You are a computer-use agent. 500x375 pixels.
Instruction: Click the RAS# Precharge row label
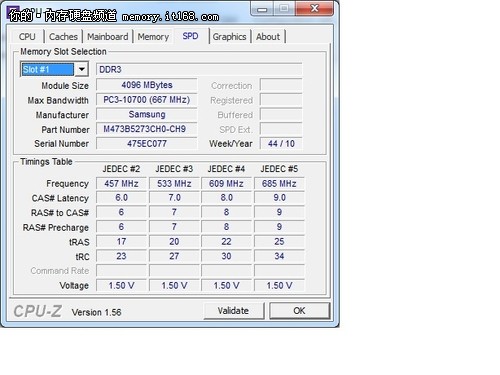[56, 228]
